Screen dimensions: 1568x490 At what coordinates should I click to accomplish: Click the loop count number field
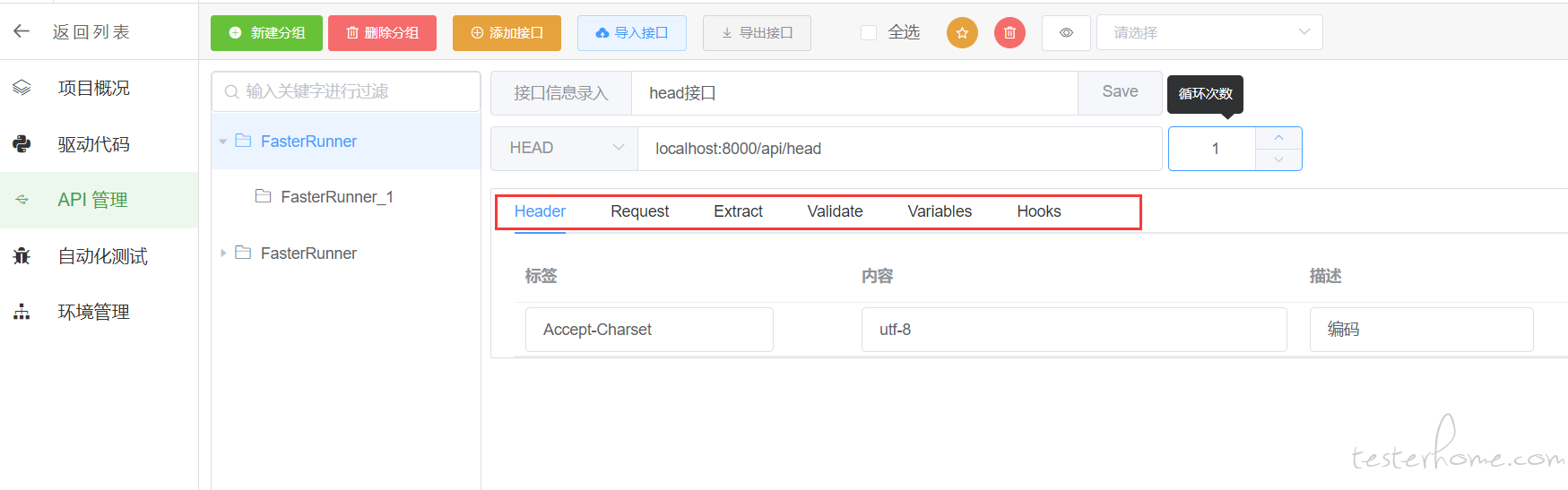coord(1215,149)
